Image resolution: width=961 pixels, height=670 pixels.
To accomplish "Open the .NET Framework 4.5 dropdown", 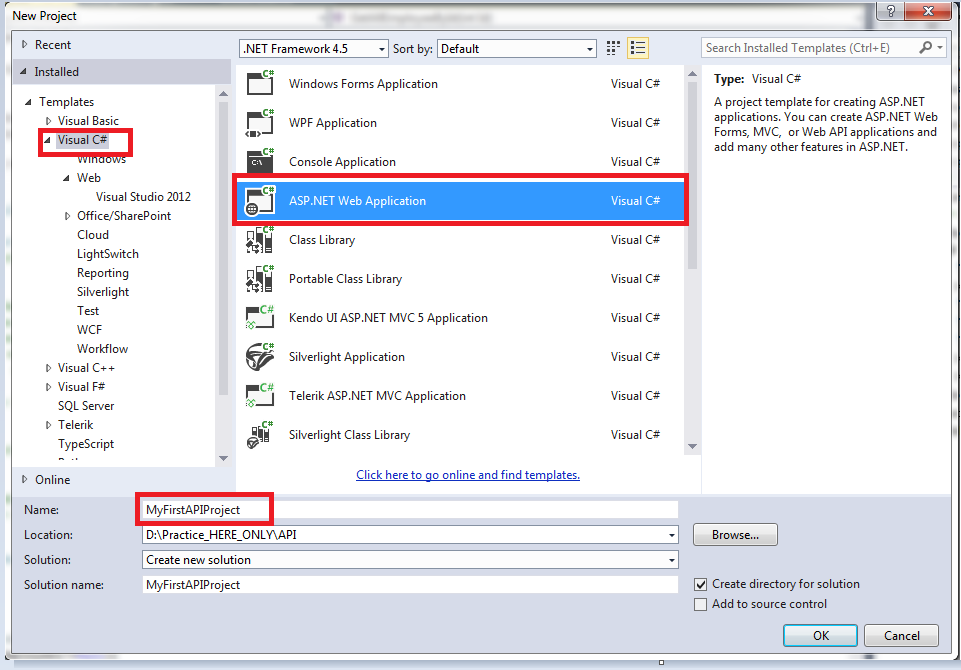I will [314, 48].
